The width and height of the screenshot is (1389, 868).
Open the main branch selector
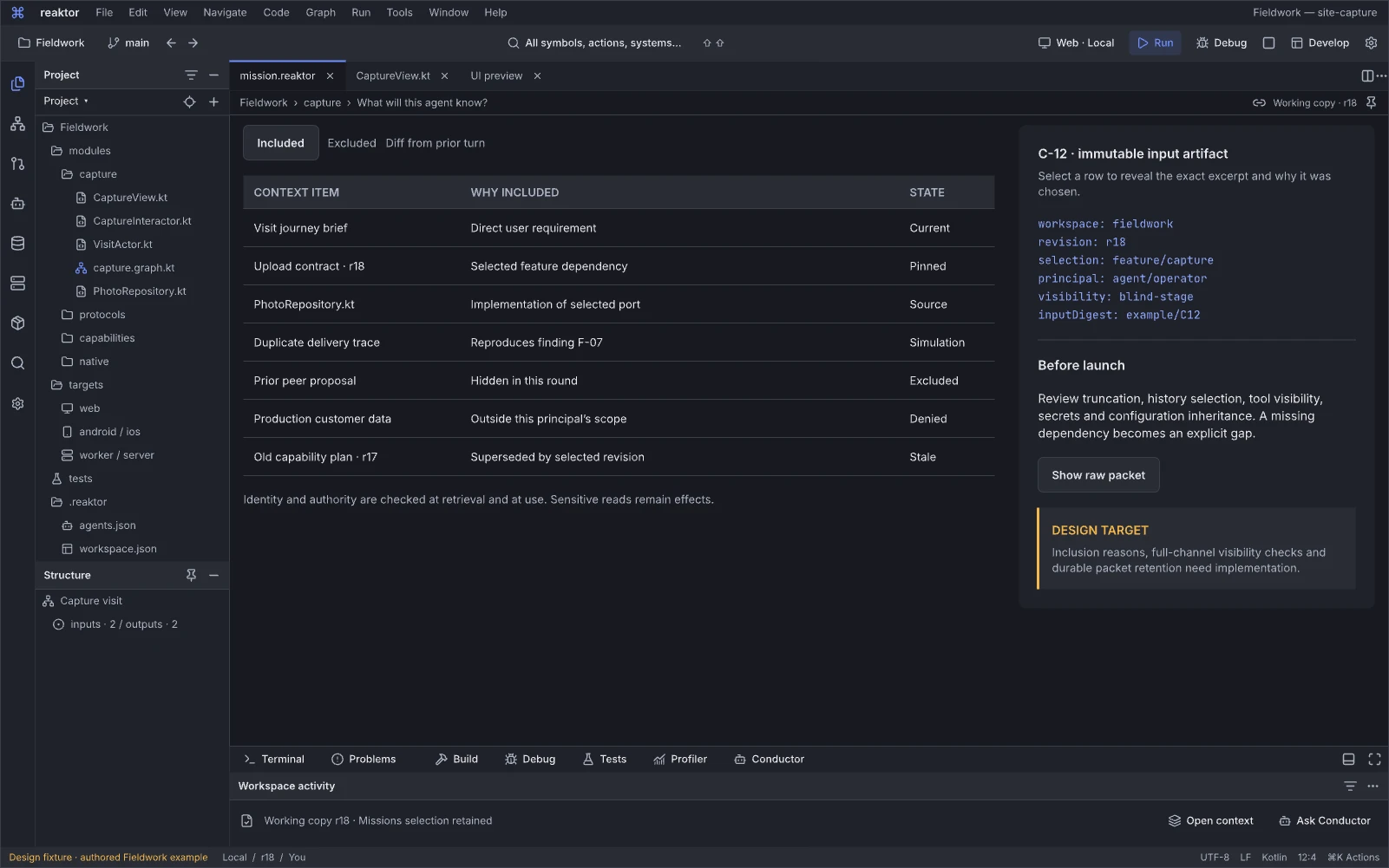click(x=128, y=42)
